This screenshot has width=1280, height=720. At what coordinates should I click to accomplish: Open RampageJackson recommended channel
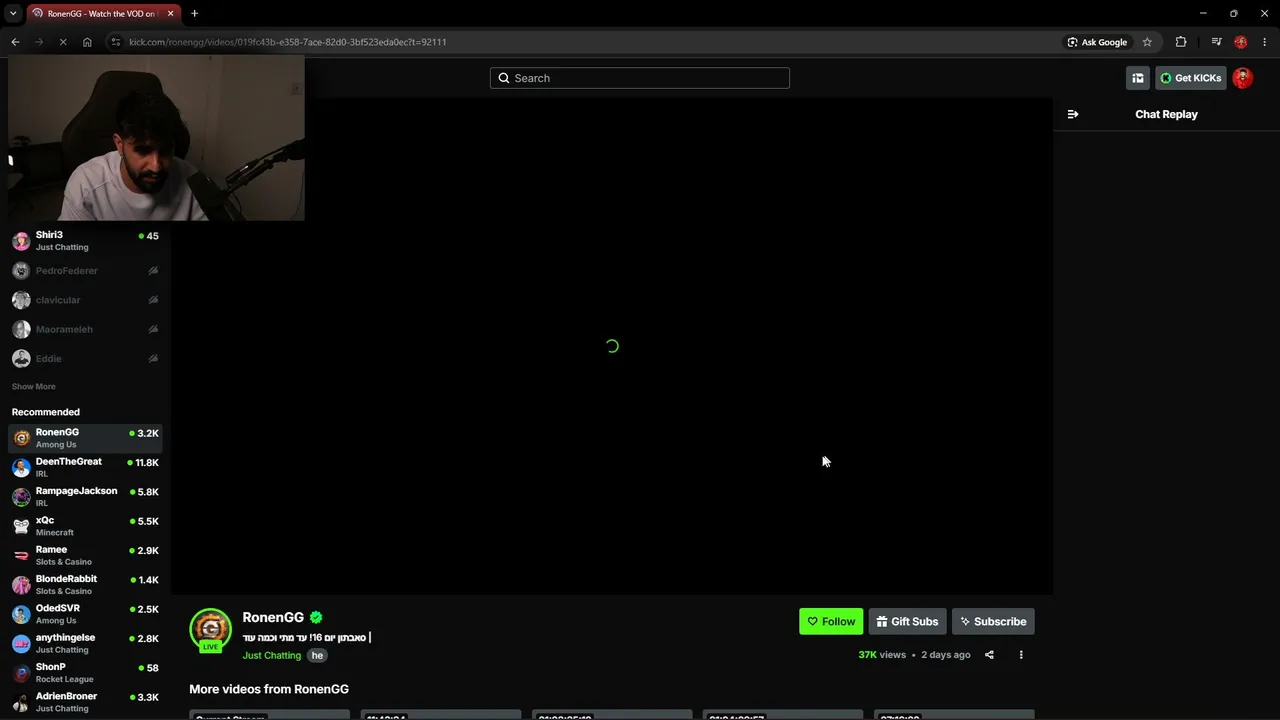(x=85, y=496)
